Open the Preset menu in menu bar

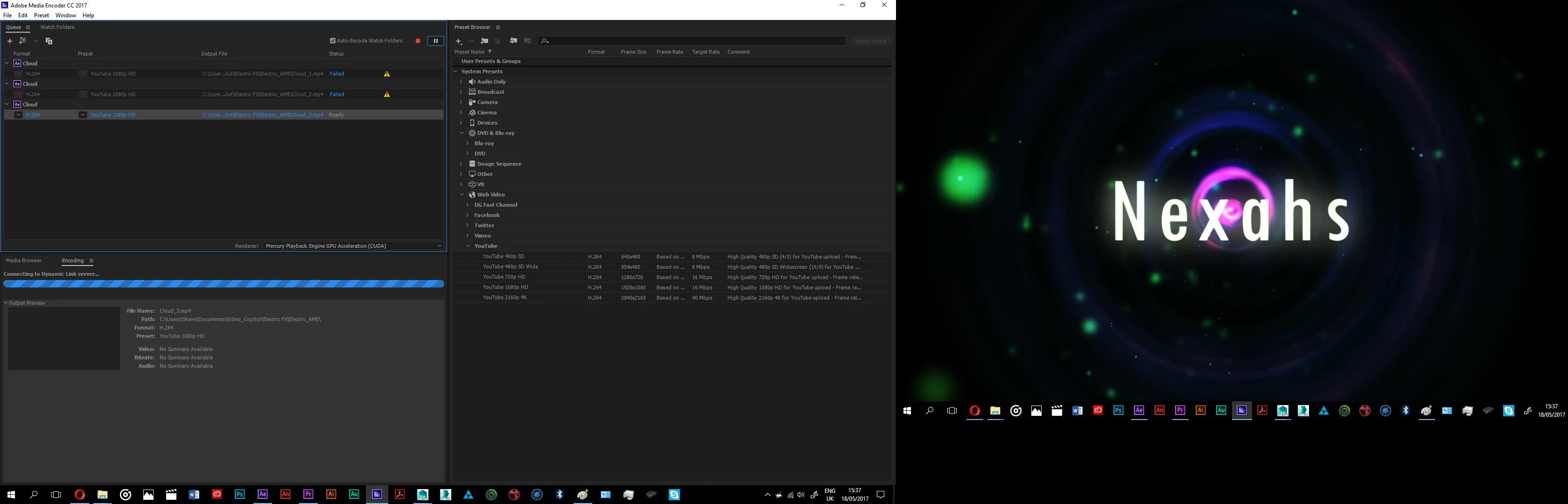click(42, 15)
